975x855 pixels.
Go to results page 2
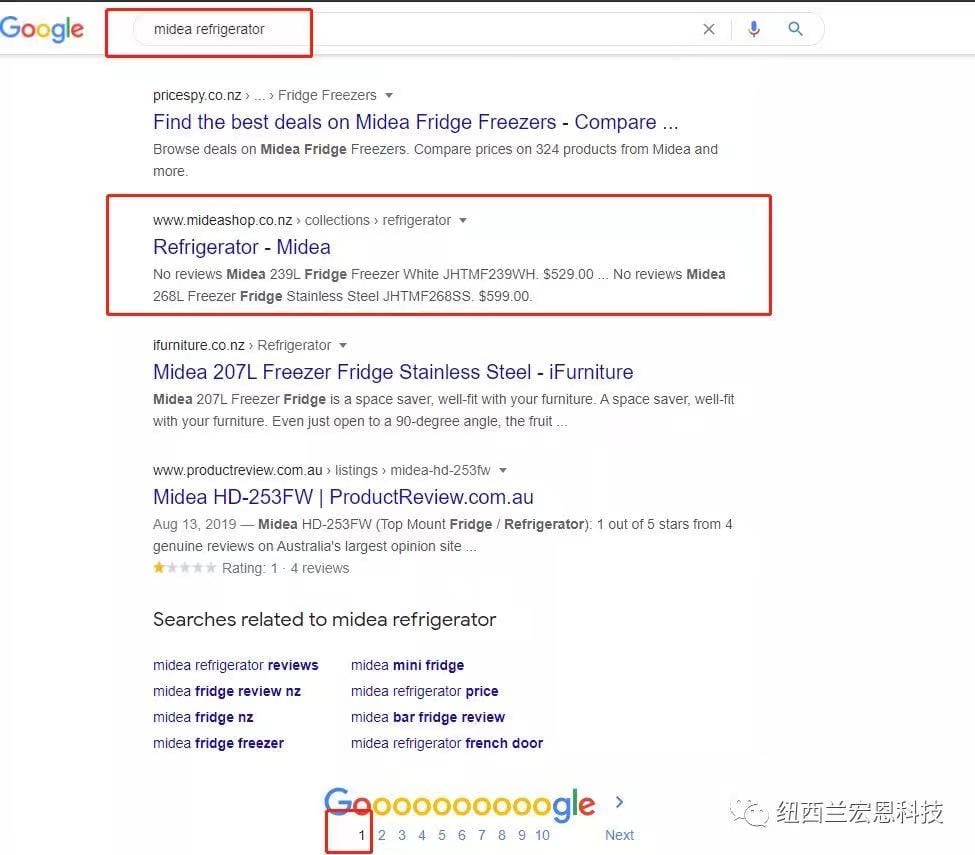pyautogui.click(x=381, y=835)
